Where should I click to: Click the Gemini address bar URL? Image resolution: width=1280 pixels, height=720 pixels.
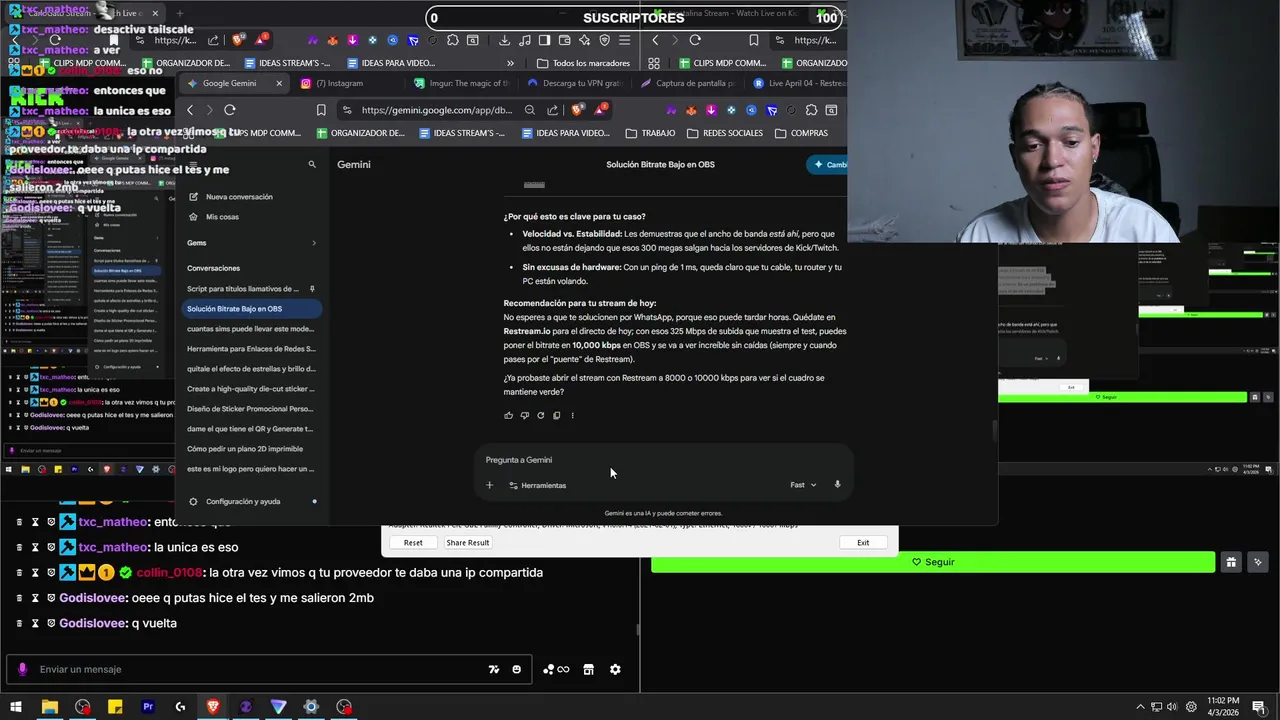tap(437, 110)
